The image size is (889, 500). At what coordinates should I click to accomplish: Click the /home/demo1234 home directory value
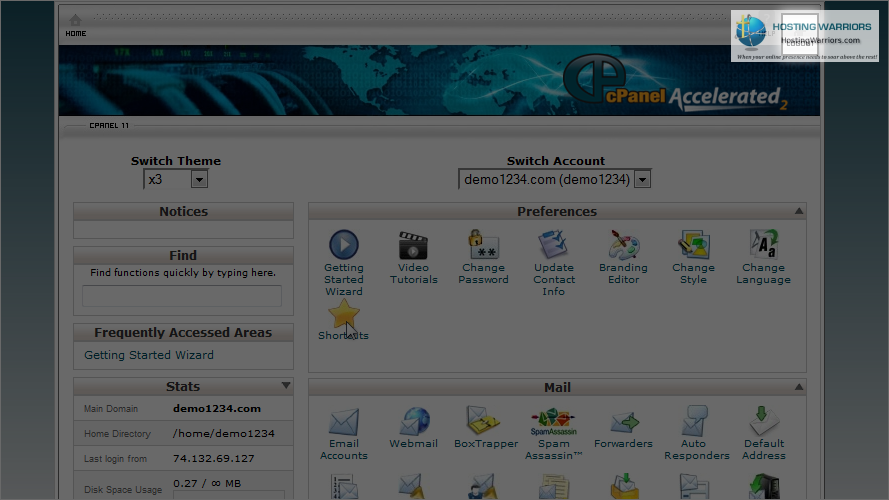point(224,433)
